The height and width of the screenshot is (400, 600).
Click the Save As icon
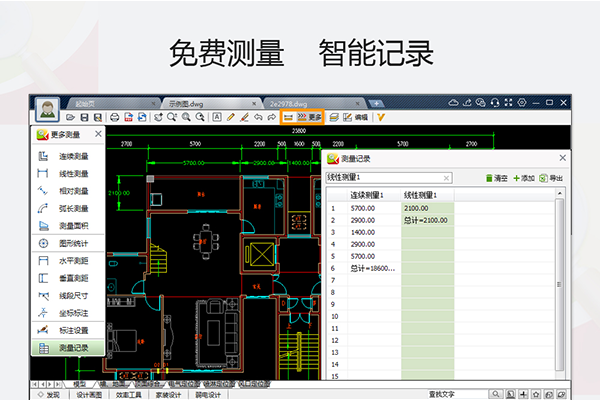(x=98, y=117)
